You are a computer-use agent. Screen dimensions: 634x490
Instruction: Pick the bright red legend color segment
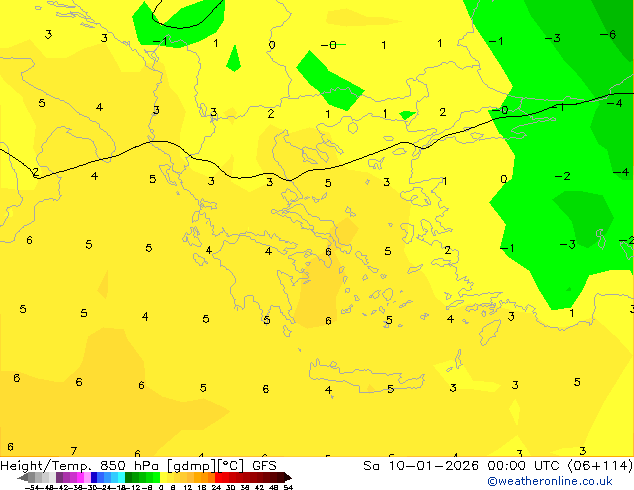(x=218, y=478)
